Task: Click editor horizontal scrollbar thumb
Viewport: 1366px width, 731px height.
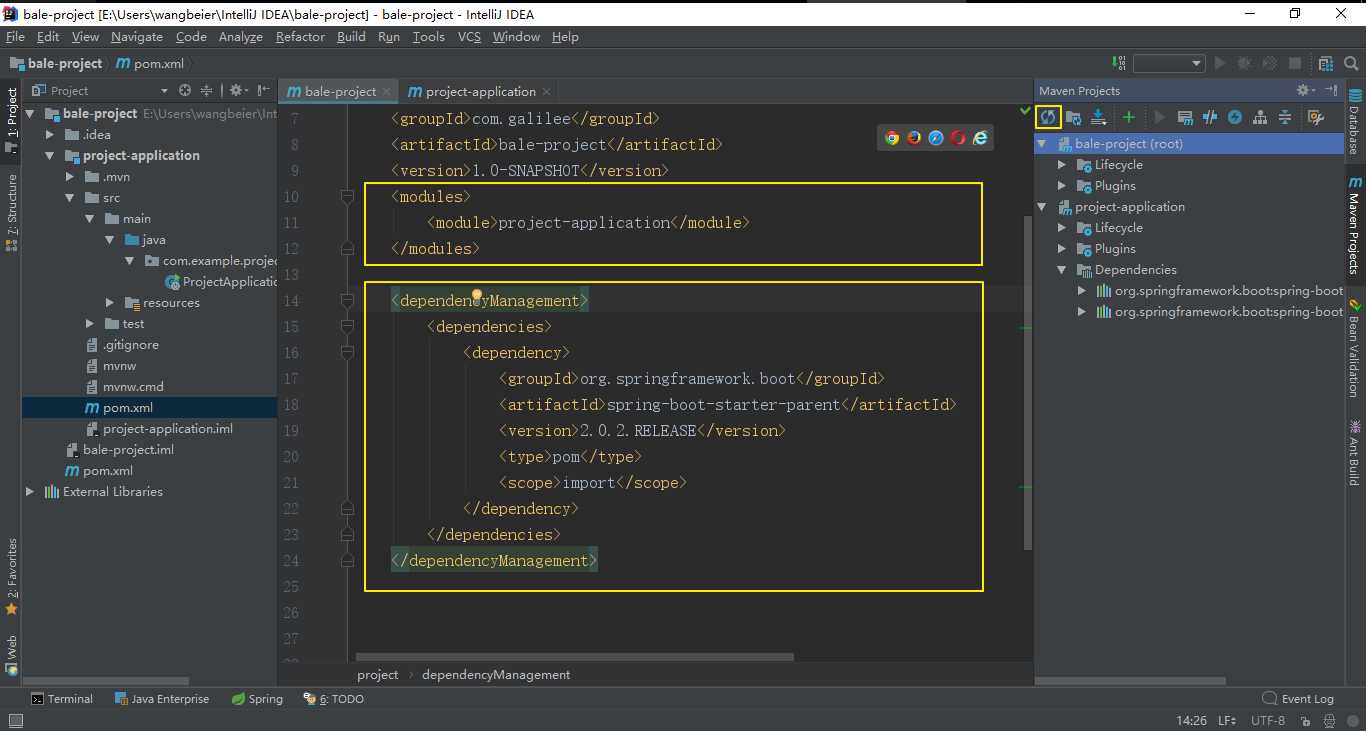Action: pyautogui.click(x=575, y=657)
